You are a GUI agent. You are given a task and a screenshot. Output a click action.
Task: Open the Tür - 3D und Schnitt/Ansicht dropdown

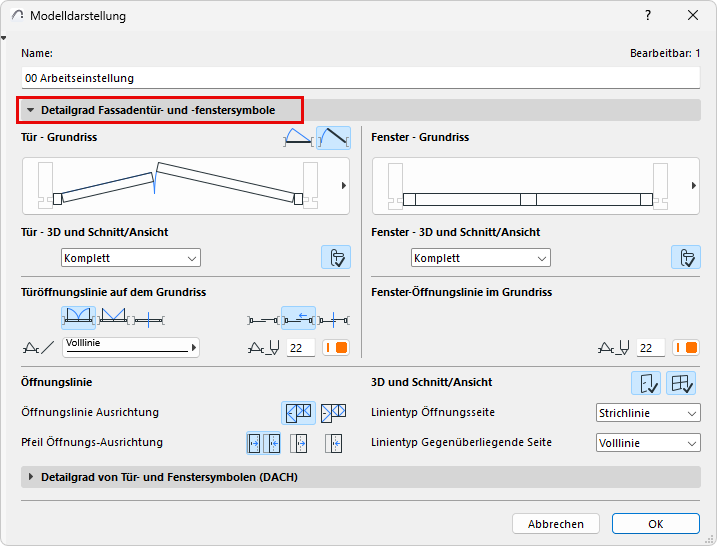tap(131, 258)
